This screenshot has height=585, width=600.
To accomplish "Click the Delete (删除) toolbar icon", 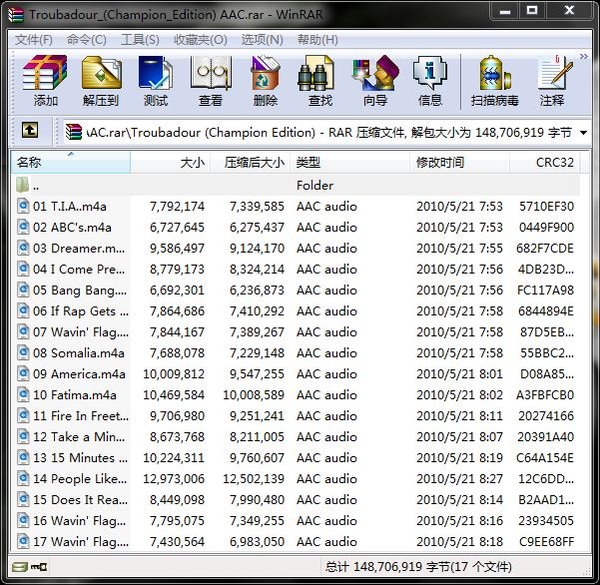I will click(265, 81).
